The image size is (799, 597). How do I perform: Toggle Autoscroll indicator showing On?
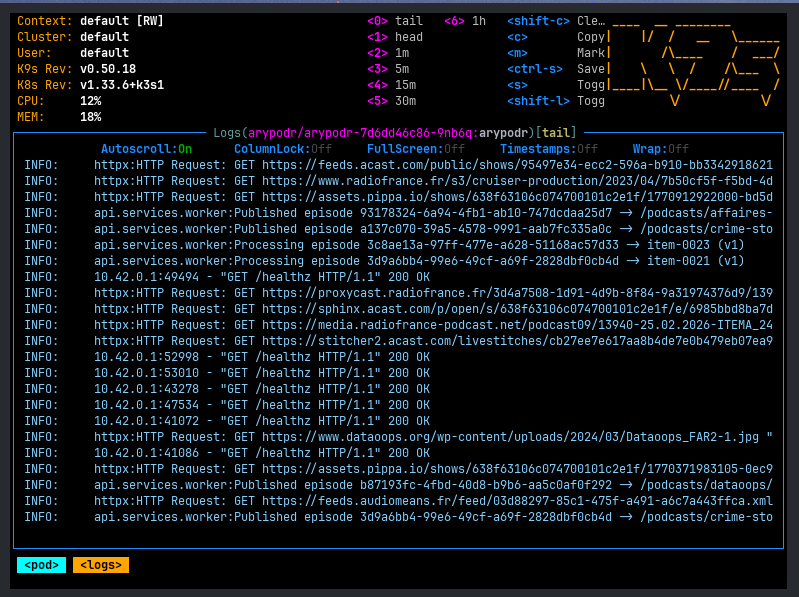click(146, 149)
